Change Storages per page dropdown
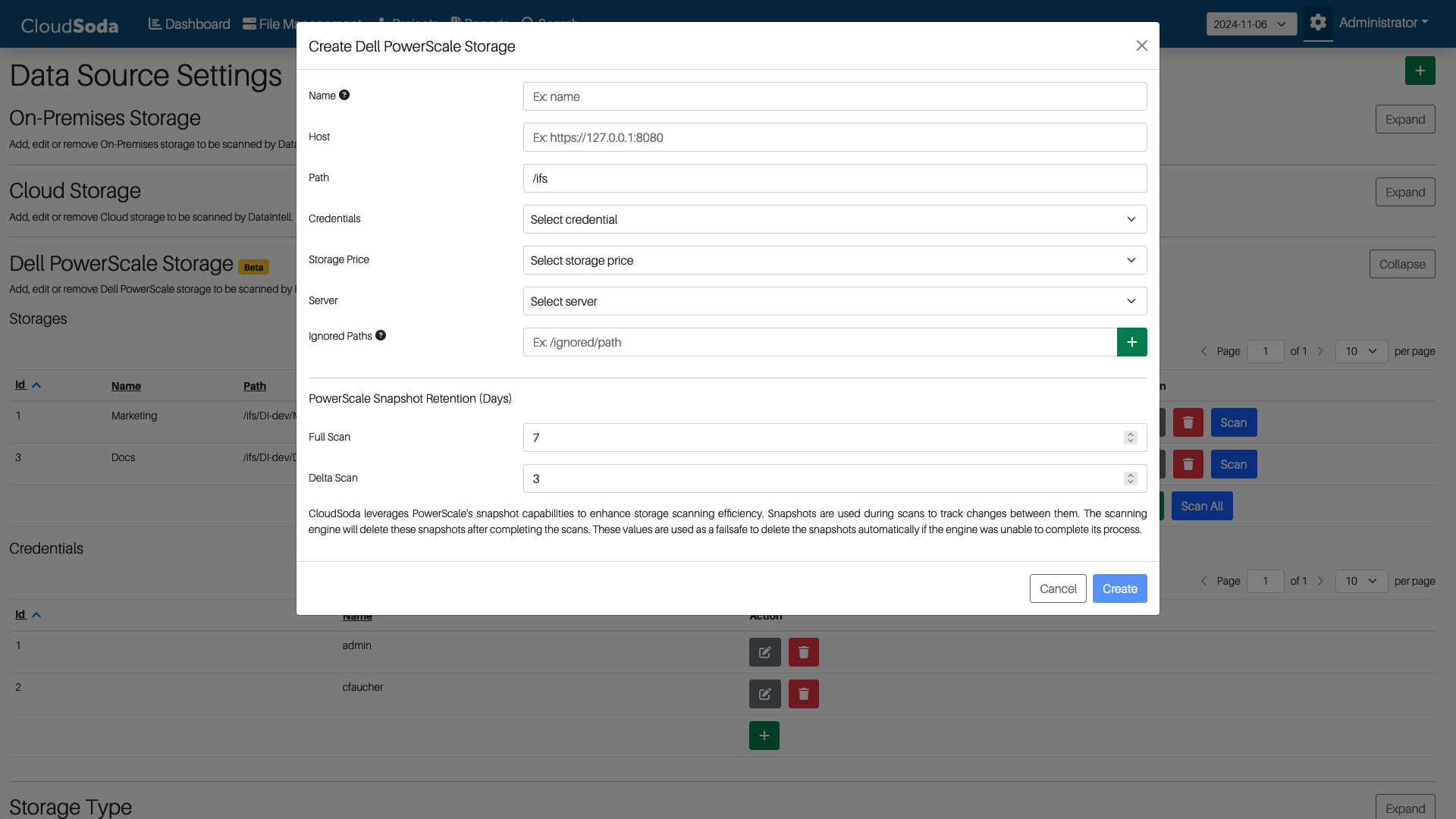1456x819 pixels. [1361, 351]
